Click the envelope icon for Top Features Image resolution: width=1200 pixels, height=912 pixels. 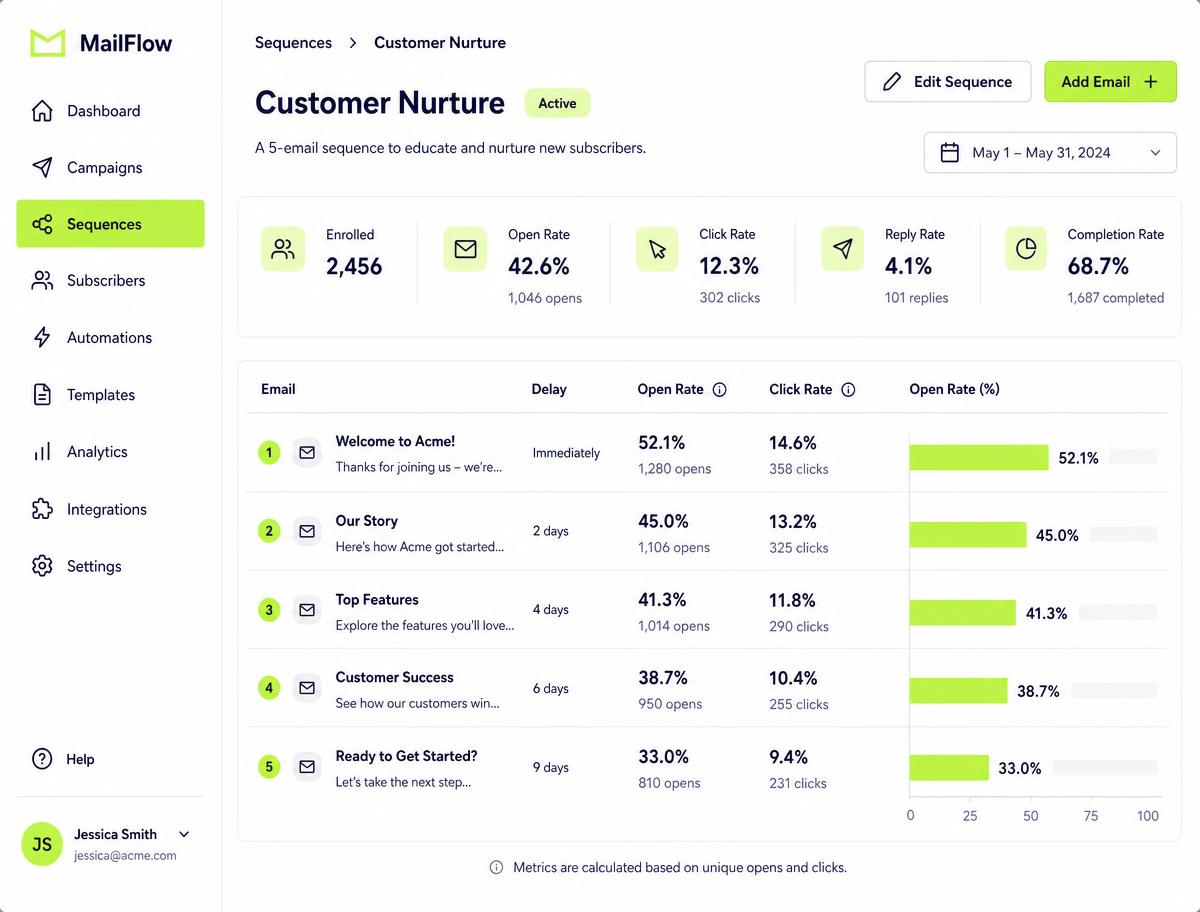click(x=307, y=610)
